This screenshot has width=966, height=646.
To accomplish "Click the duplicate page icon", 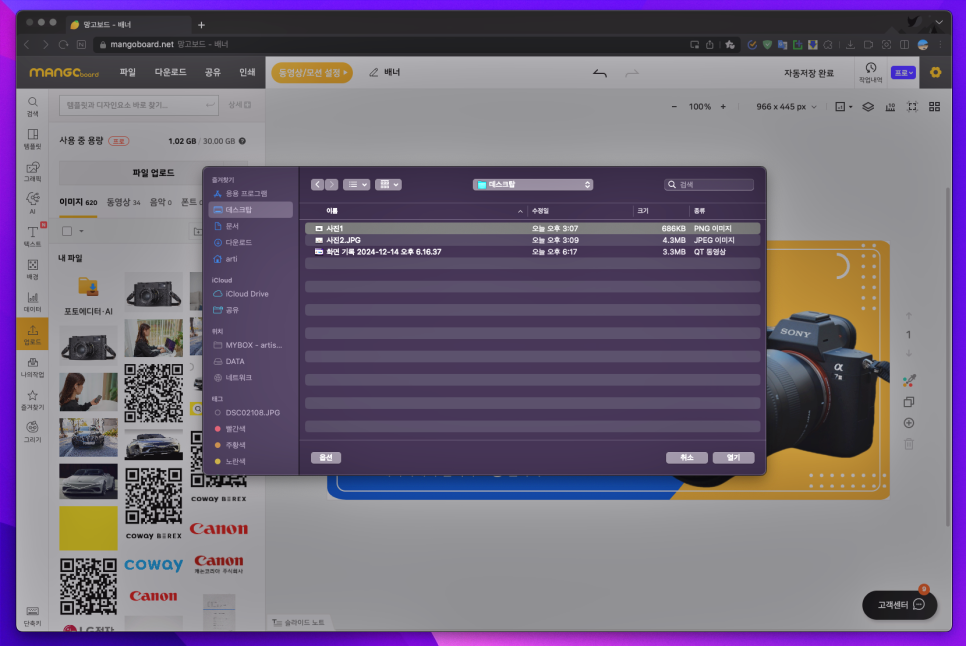I will click(x=909, y=402).
